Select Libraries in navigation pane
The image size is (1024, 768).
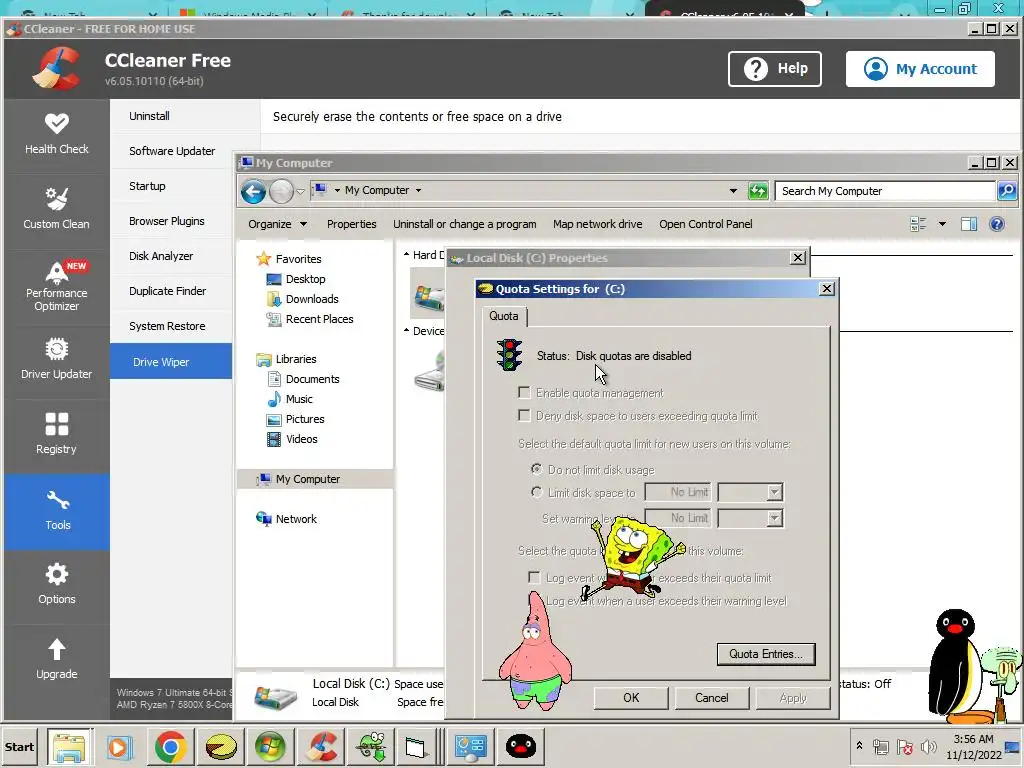coord(295,359)
